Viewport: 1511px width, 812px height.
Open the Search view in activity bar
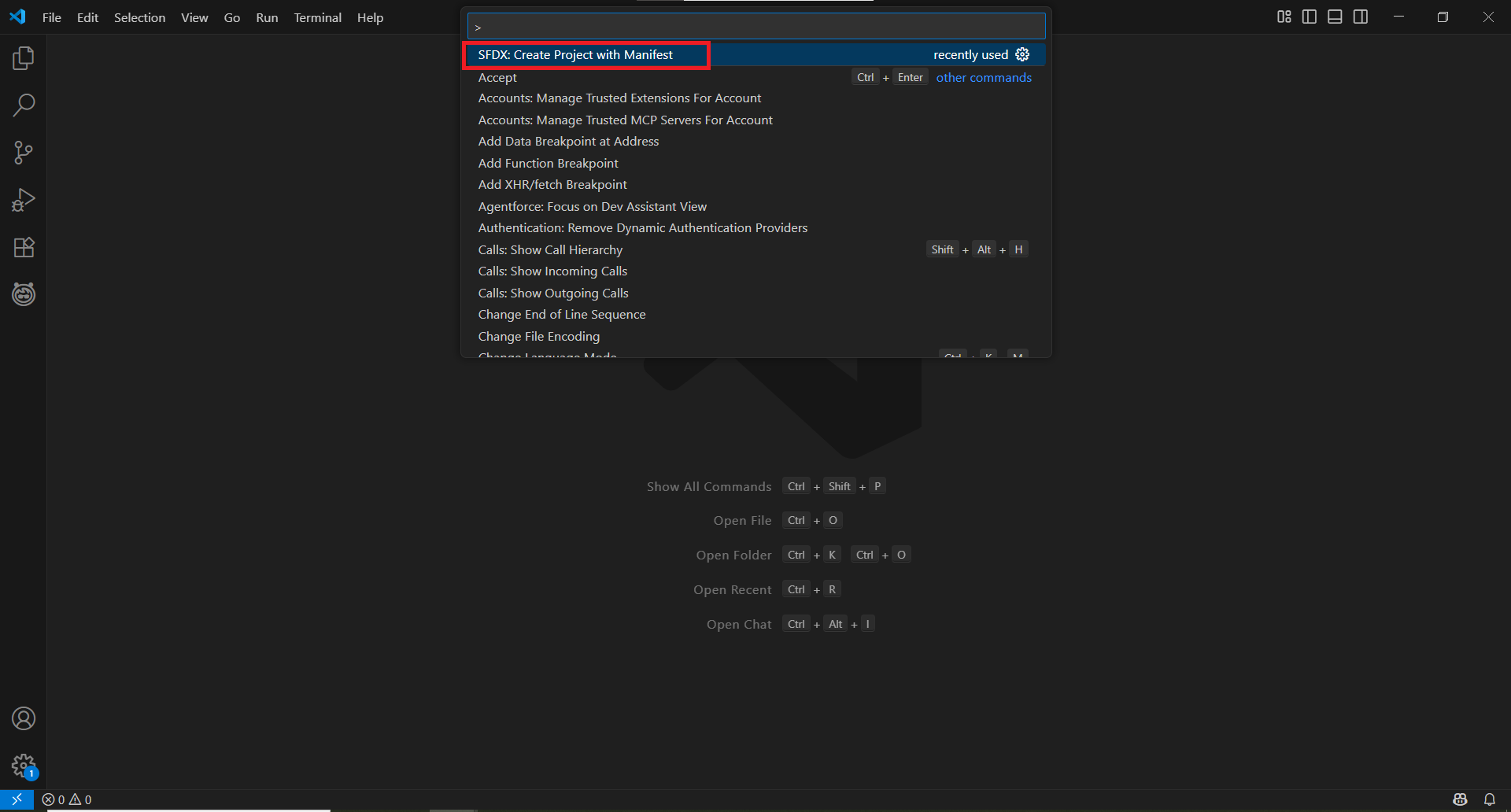pyautogui.click(x=24, y=105)
